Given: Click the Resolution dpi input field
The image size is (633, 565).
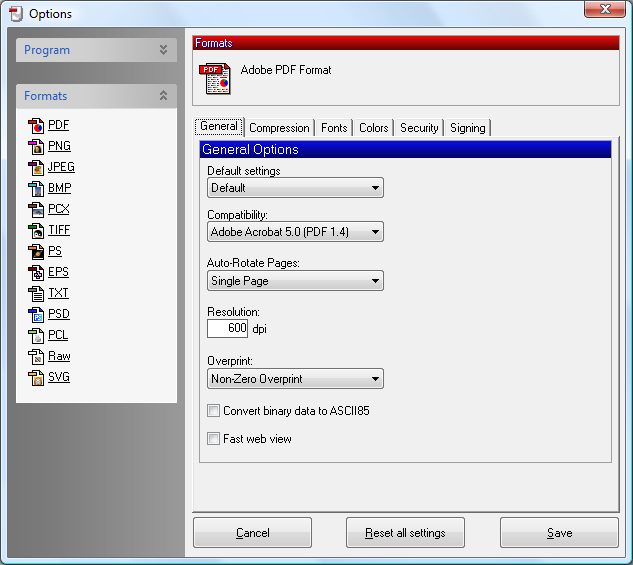Looking at the screenshot, I should pyautogui.click(x=227, y=329).
